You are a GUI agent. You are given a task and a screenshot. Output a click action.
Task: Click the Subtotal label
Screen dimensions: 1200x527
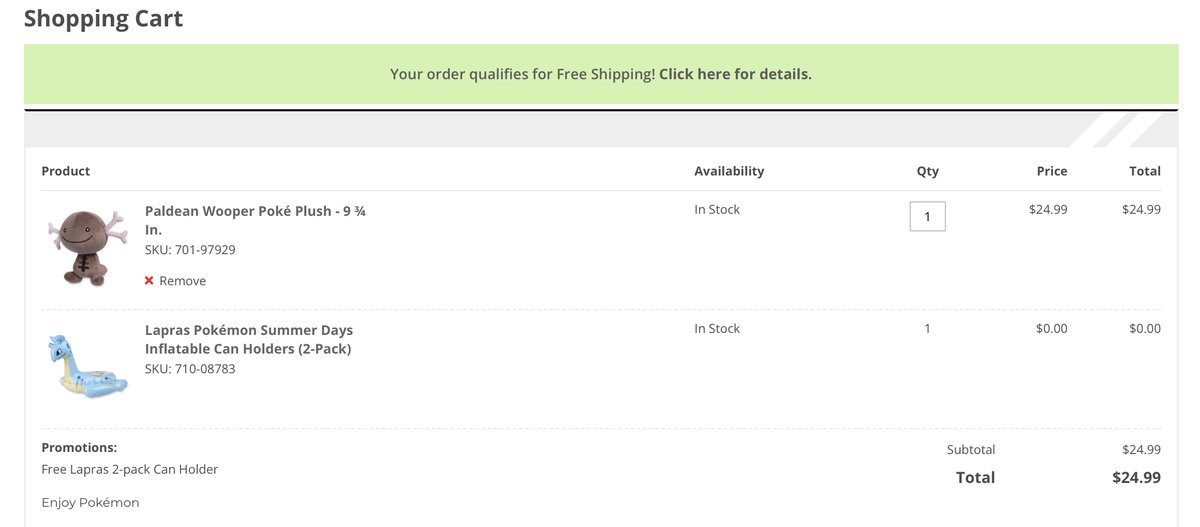[x=971, y=450]
